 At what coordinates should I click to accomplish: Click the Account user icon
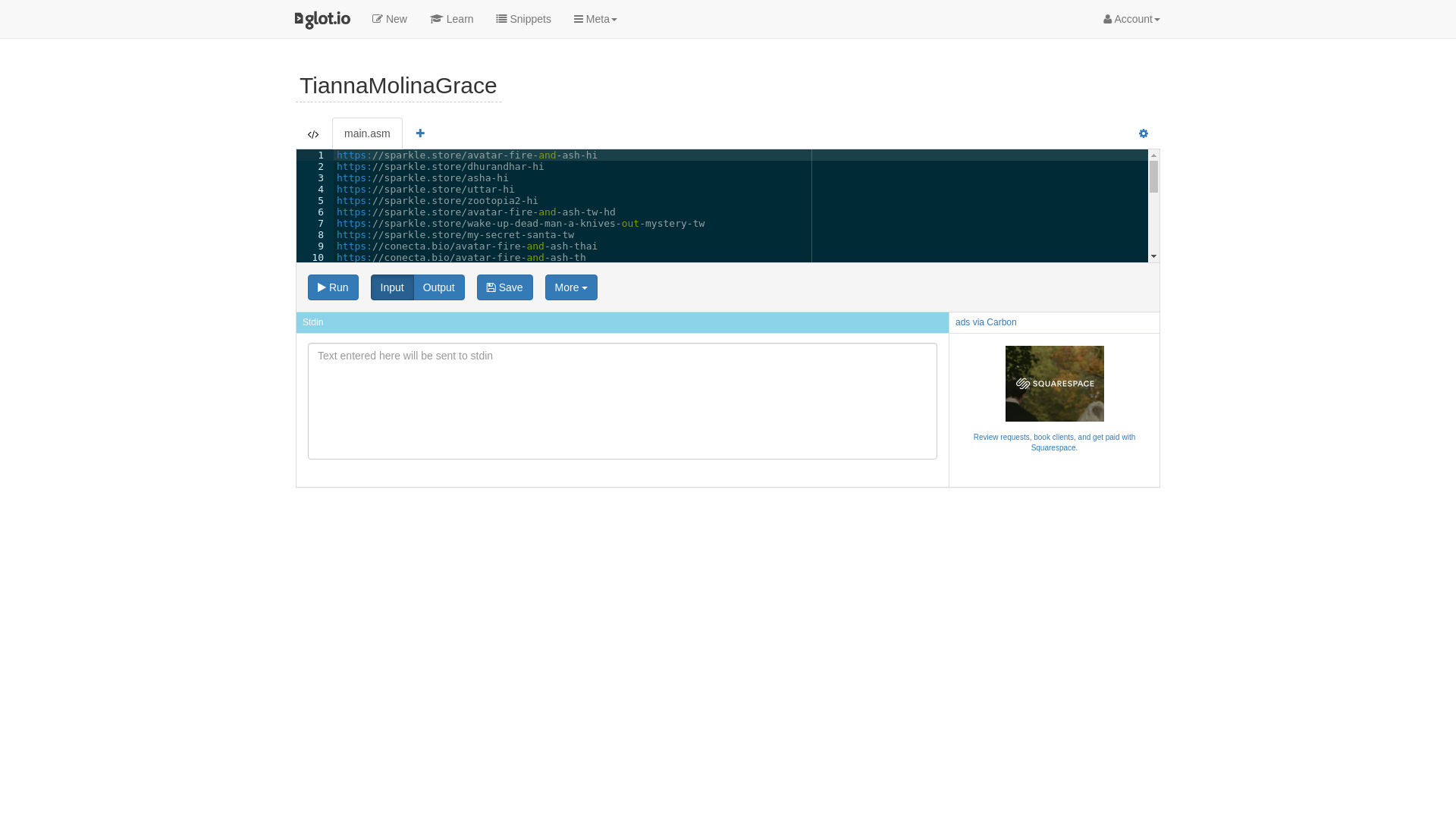1107,19
